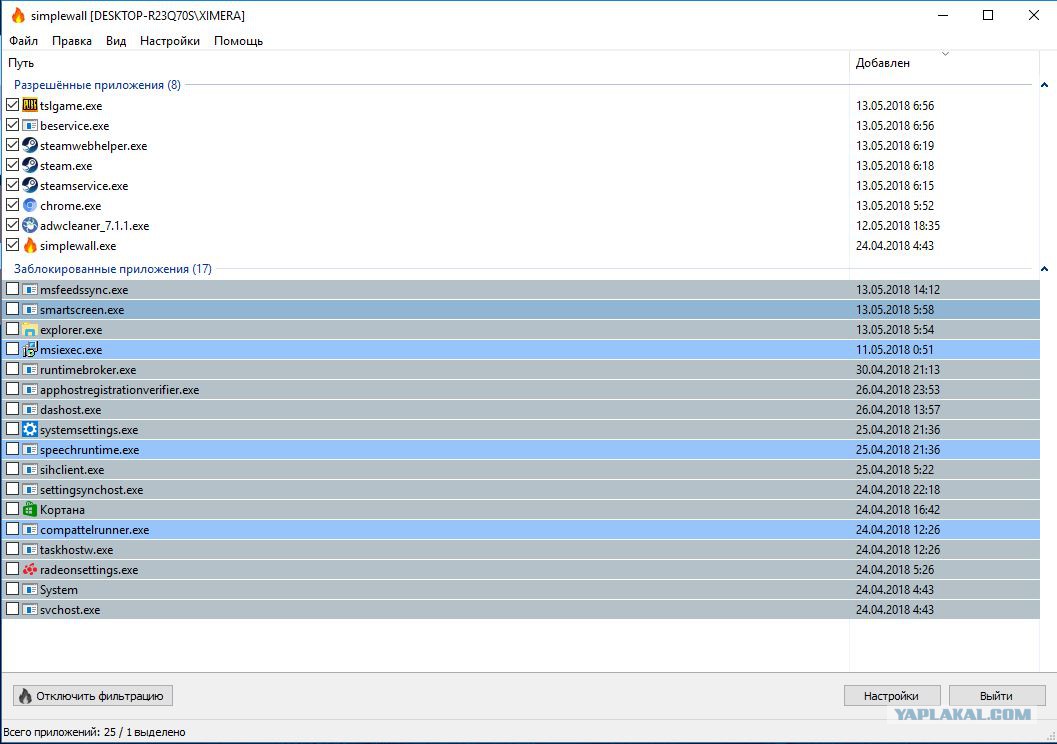Image resolution: width=1057 pixels, height=744 pixels.
Task: Click date 24.04.2018 16:42
Action: [x=898, y=510]
